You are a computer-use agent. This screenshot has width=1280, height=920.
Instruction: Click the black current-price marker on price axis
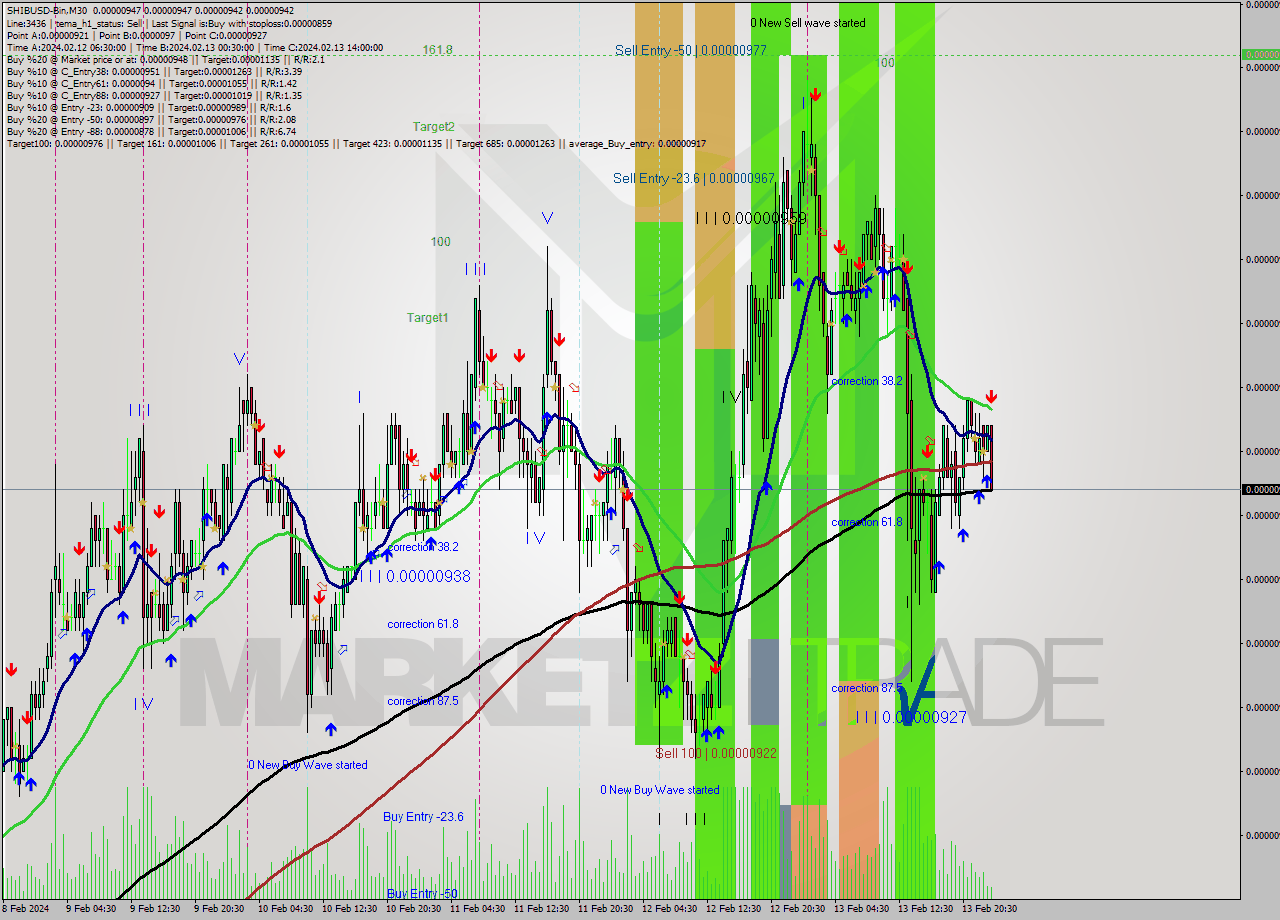1260,489
